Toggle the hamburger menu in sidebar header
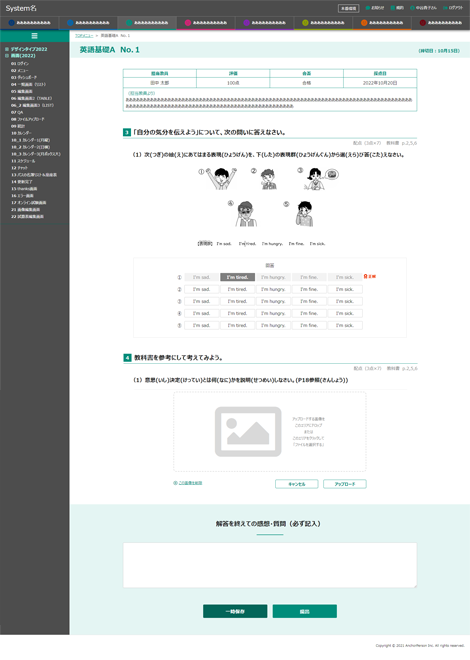The height and width of the screenshot is (660, 470). coord(35,36)
